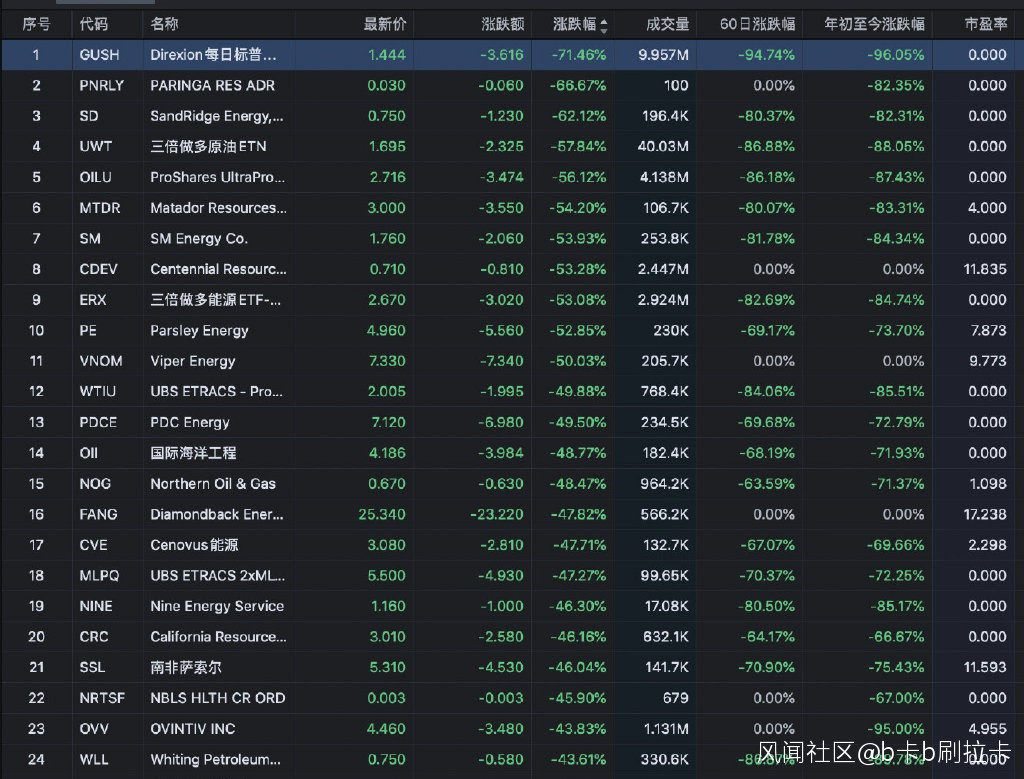Select the GUSH ticker code
1024x779 pixels.
(99, 55)
